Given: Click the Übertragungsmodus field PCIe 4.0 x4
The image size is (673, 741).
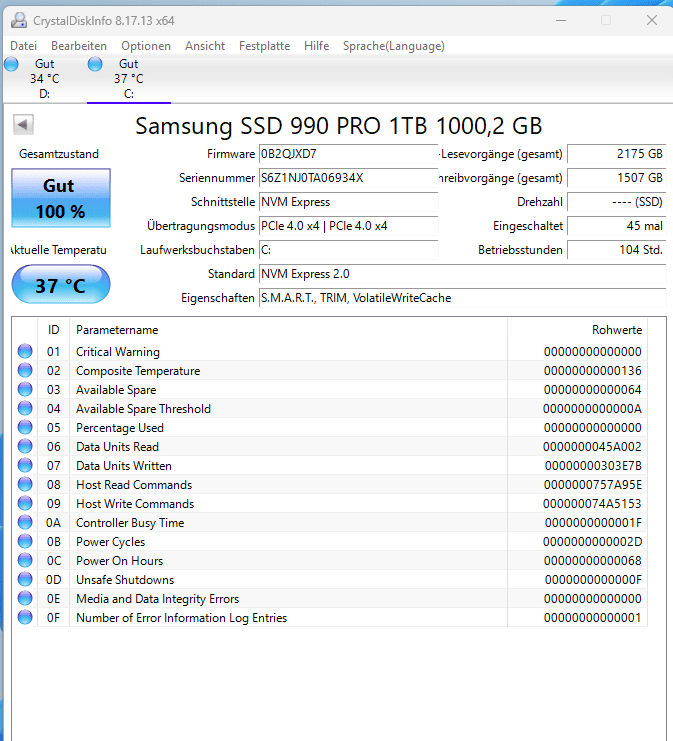Looking at the screenshot, I should pyautogui.click(x=348, y=226).
